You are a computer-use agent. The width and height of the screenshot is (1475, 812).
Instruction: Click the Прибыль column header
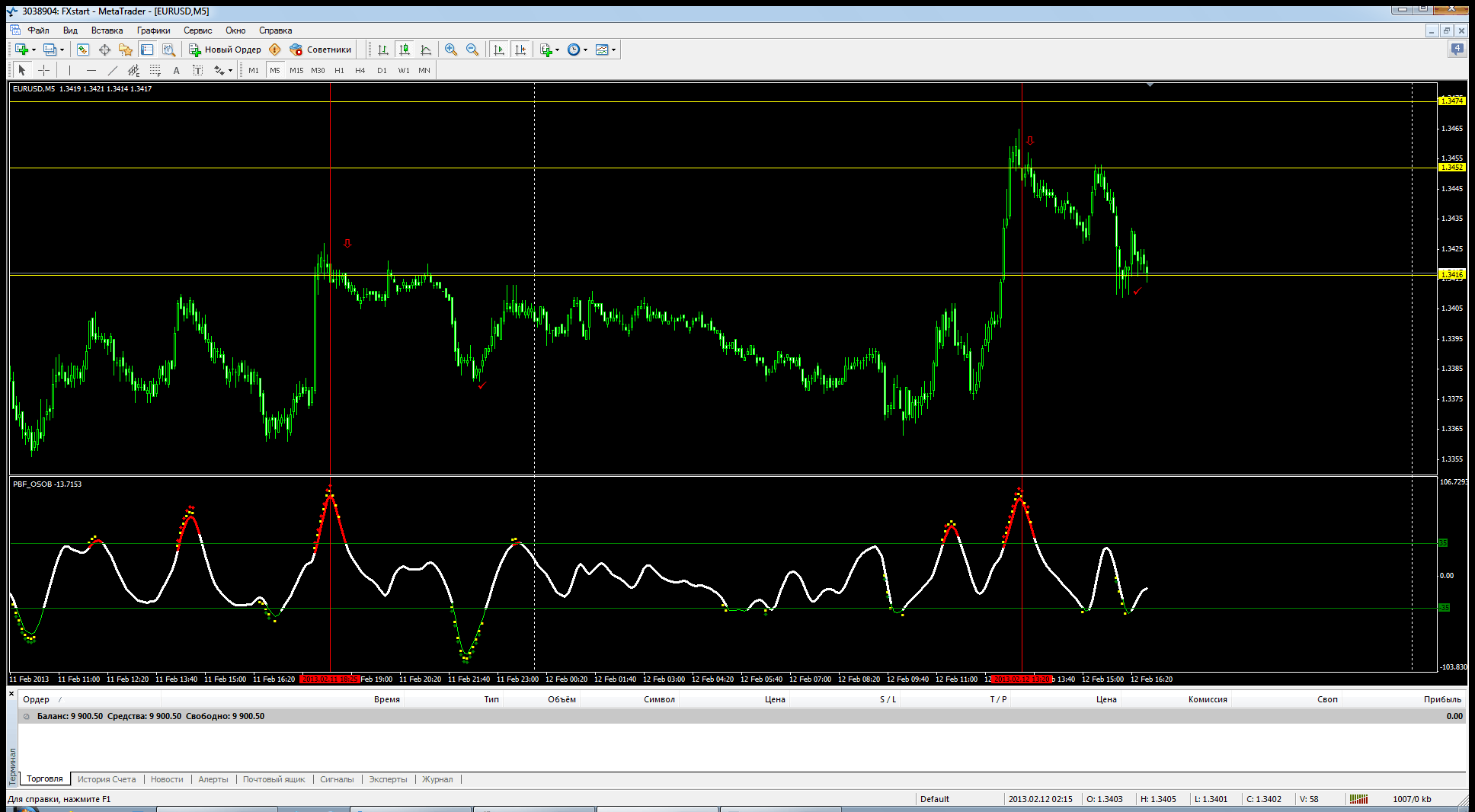pyautogui.click(x=1443, y=699)
